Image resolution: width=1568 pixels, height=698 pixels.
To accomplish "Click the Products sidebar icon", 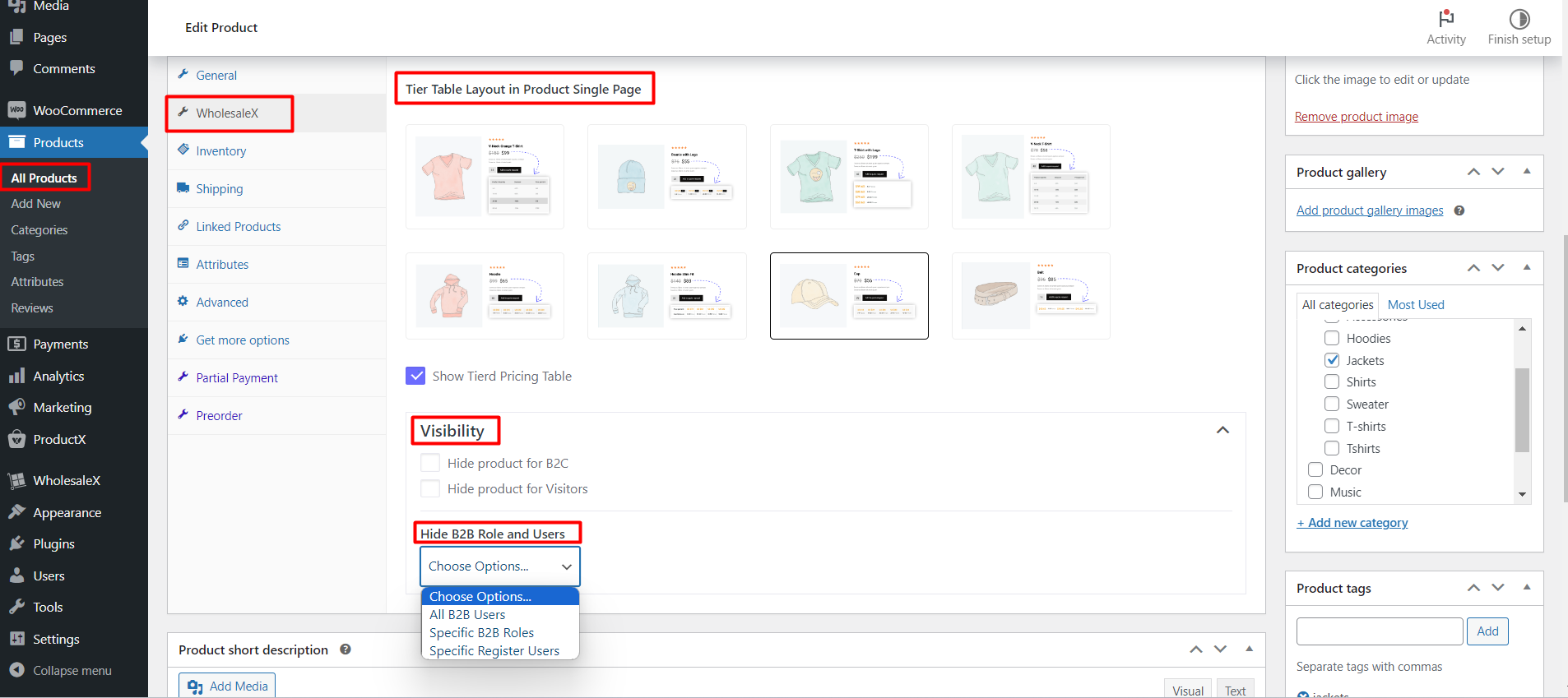I will tap(16, 142).
